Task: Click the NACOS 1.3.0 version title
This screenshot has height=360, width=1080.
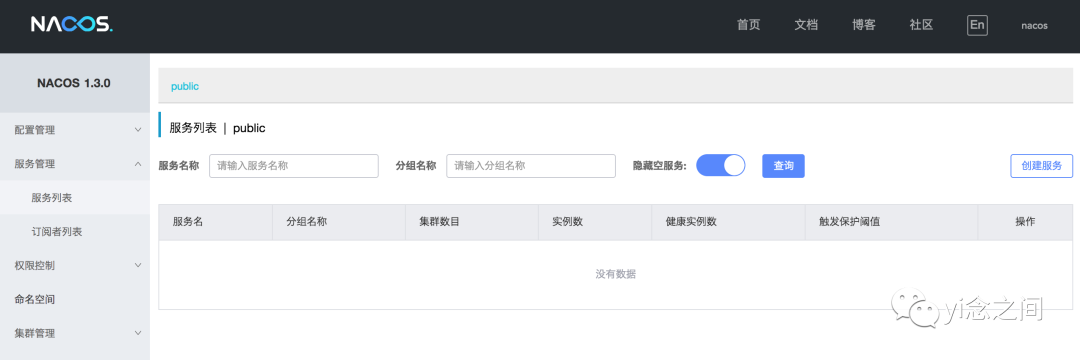Action: click(x=74, y=83)
